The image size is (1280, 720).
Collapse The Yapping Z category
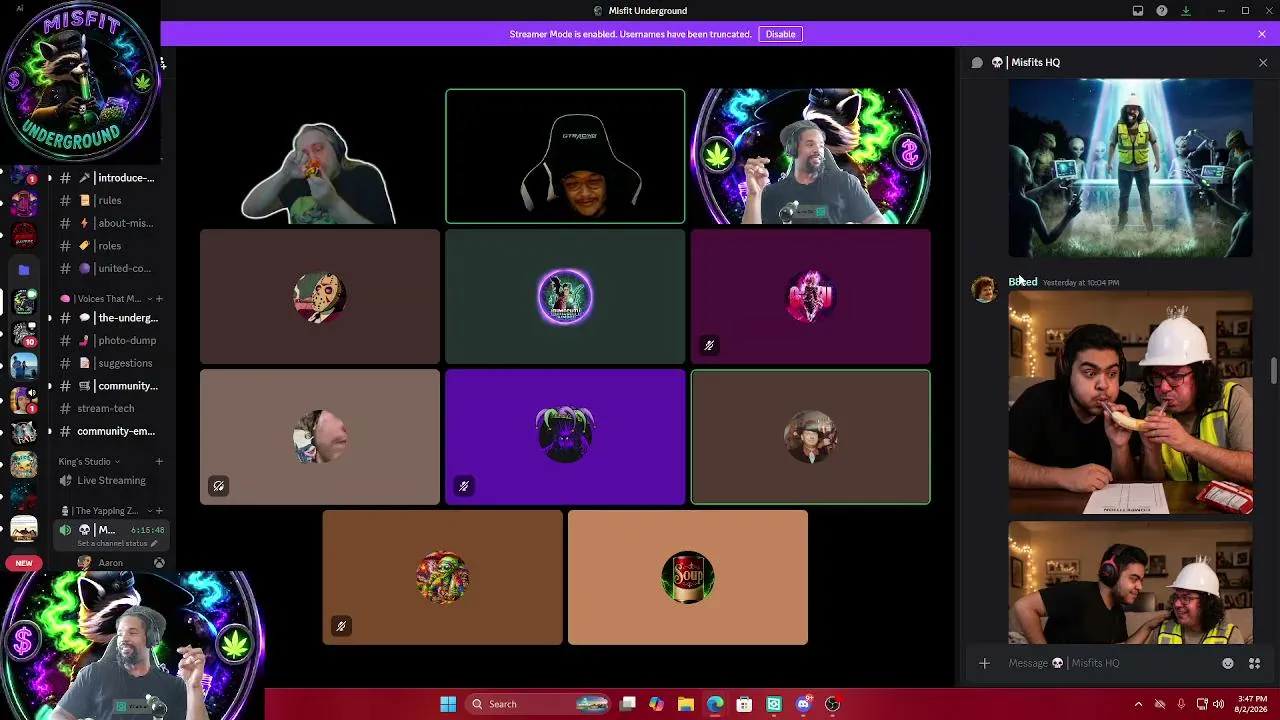104,511
